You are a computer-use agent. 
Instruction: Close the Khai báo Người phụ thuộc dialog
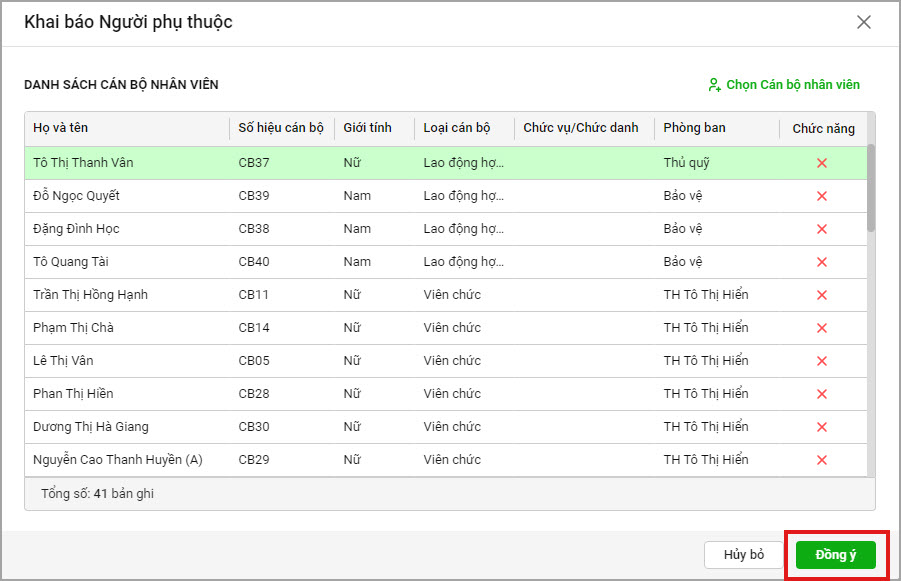864,22
